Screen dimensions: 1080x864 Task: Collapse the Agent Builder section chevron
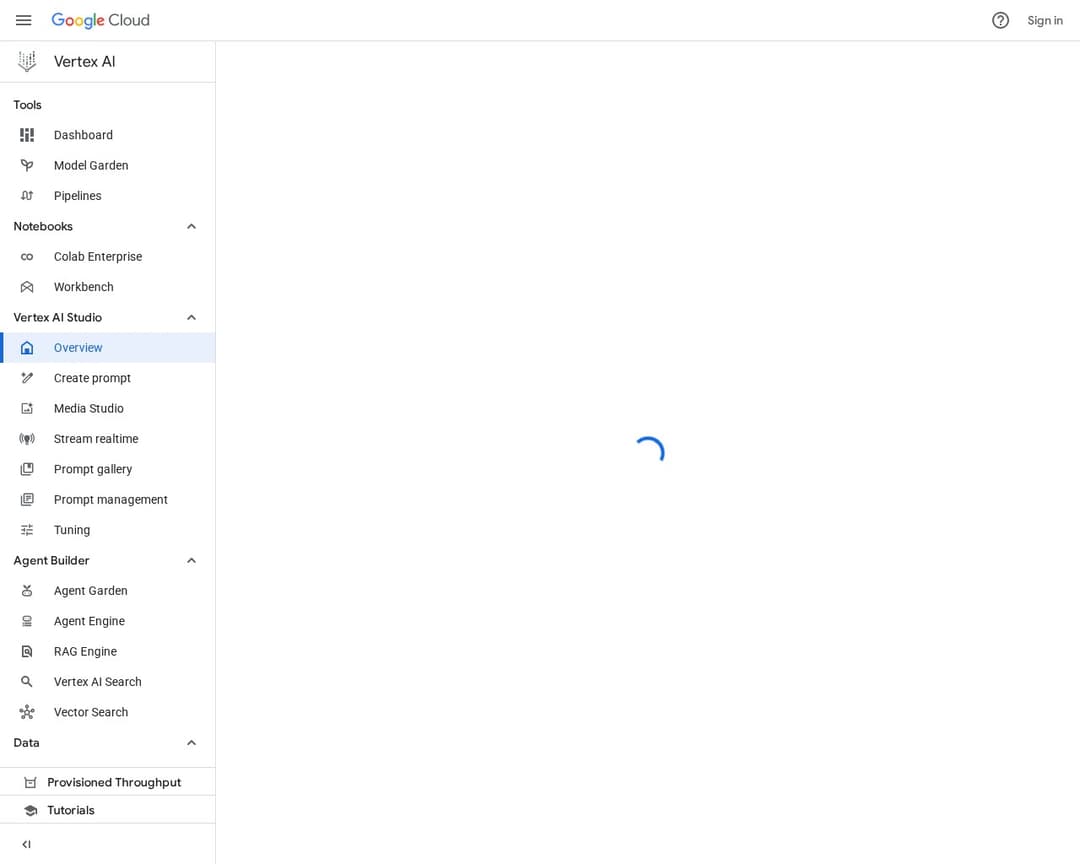click(191, 560)
